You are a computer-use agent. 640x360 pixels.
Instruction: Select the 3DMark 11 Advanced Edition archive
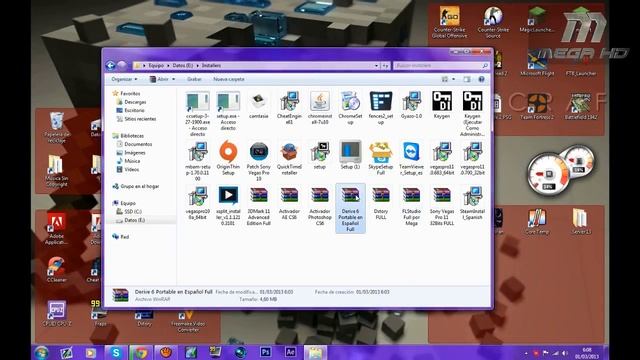(259, 206)
